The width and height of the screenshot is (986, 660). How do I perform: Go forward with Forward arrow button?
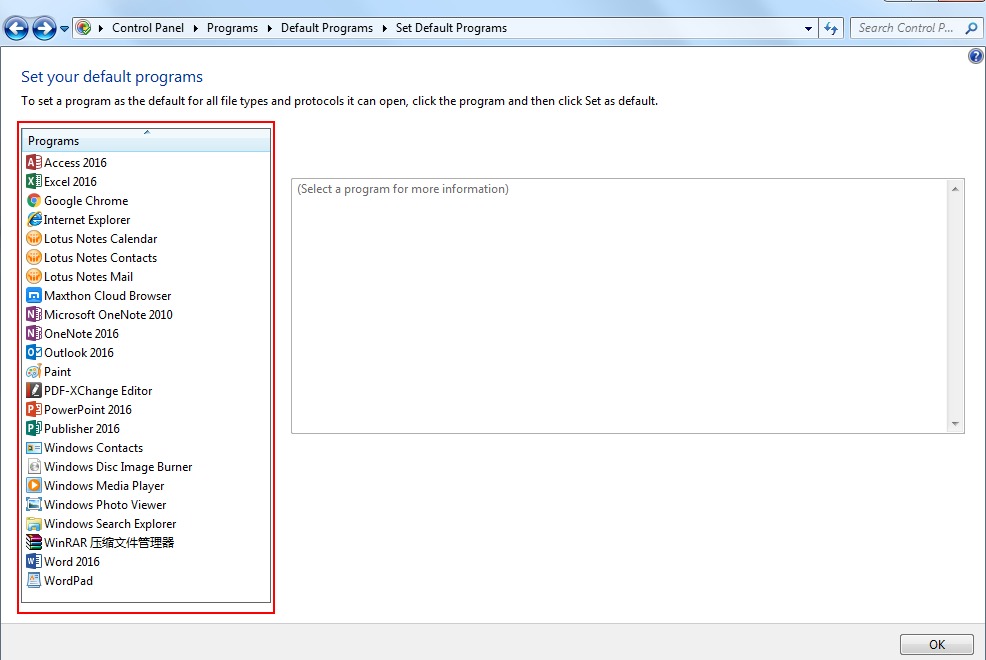tap(44, 28)
